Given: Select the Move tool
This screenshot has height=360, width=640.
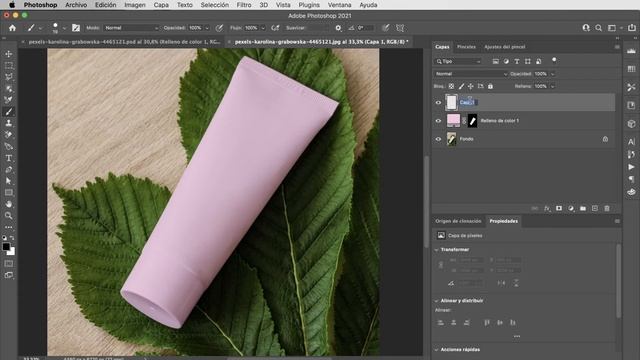Looking at the screenshot, I should click(9, 54).
